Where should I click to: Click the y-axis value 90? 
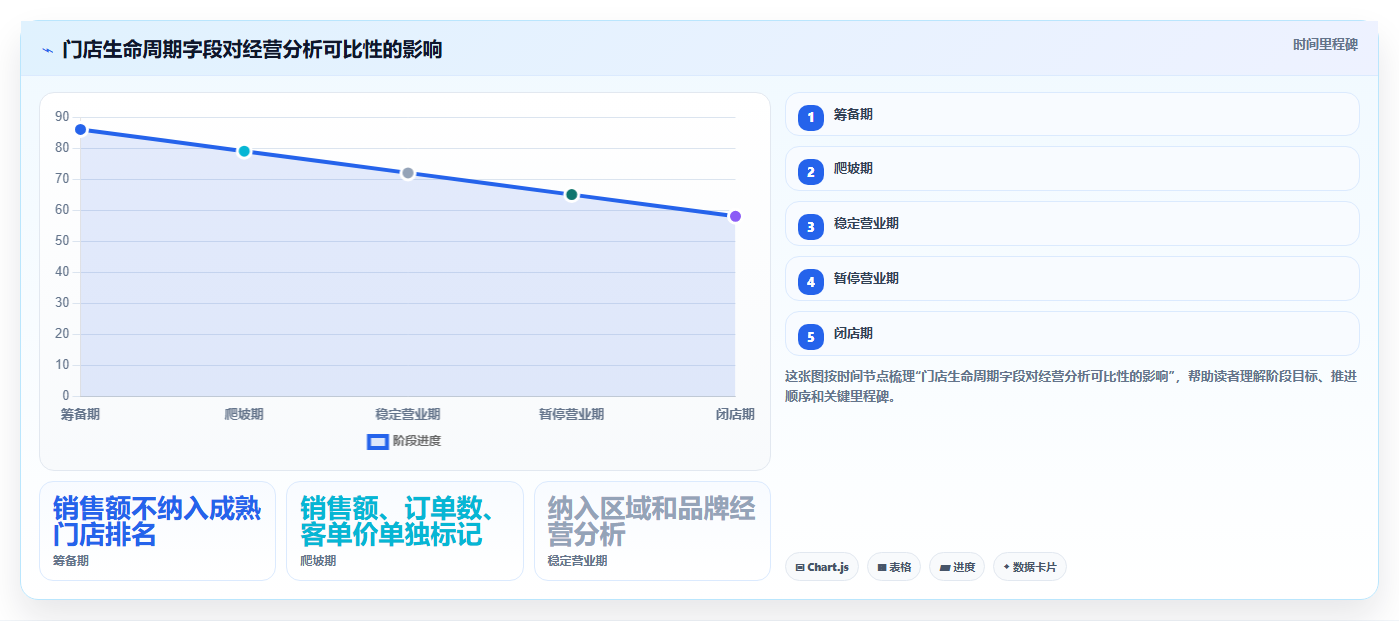point(62,117)
